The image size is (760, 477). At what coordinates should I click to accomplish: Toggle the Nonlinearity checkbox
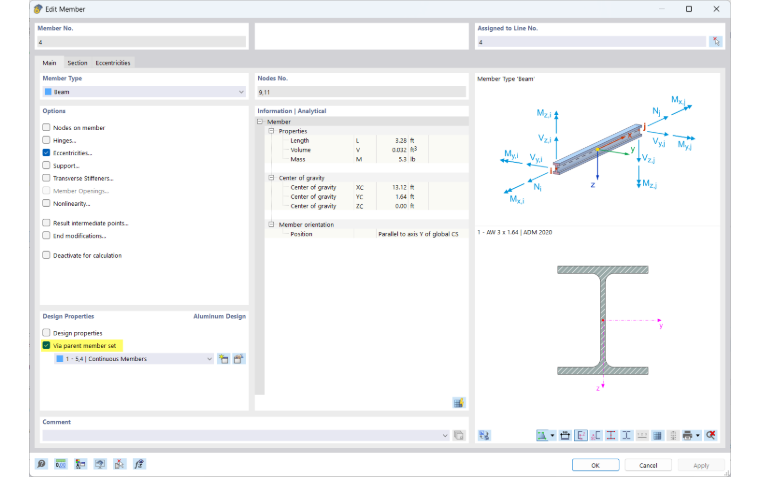point(46,203)
